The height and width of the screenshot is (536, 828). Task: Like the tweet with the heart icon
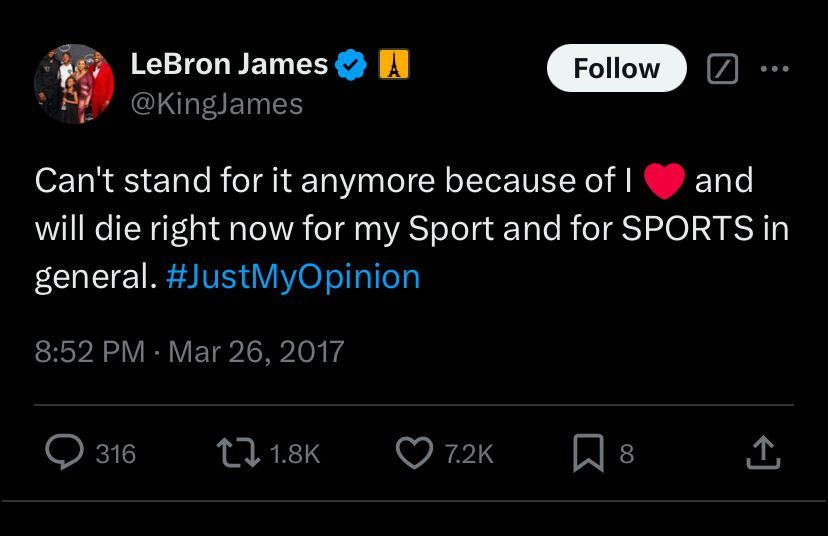click(414, 453)
